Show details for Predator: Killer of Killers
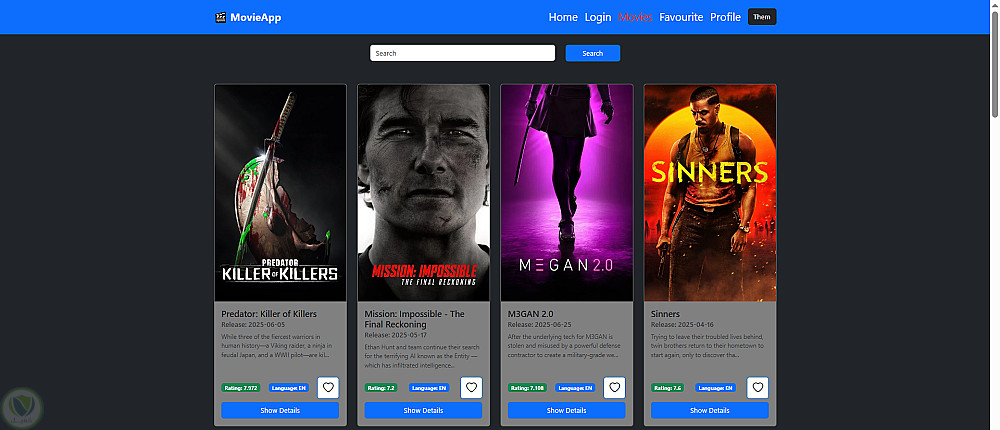This screenshot has height=430, width=1000. (x=280, y=410)
